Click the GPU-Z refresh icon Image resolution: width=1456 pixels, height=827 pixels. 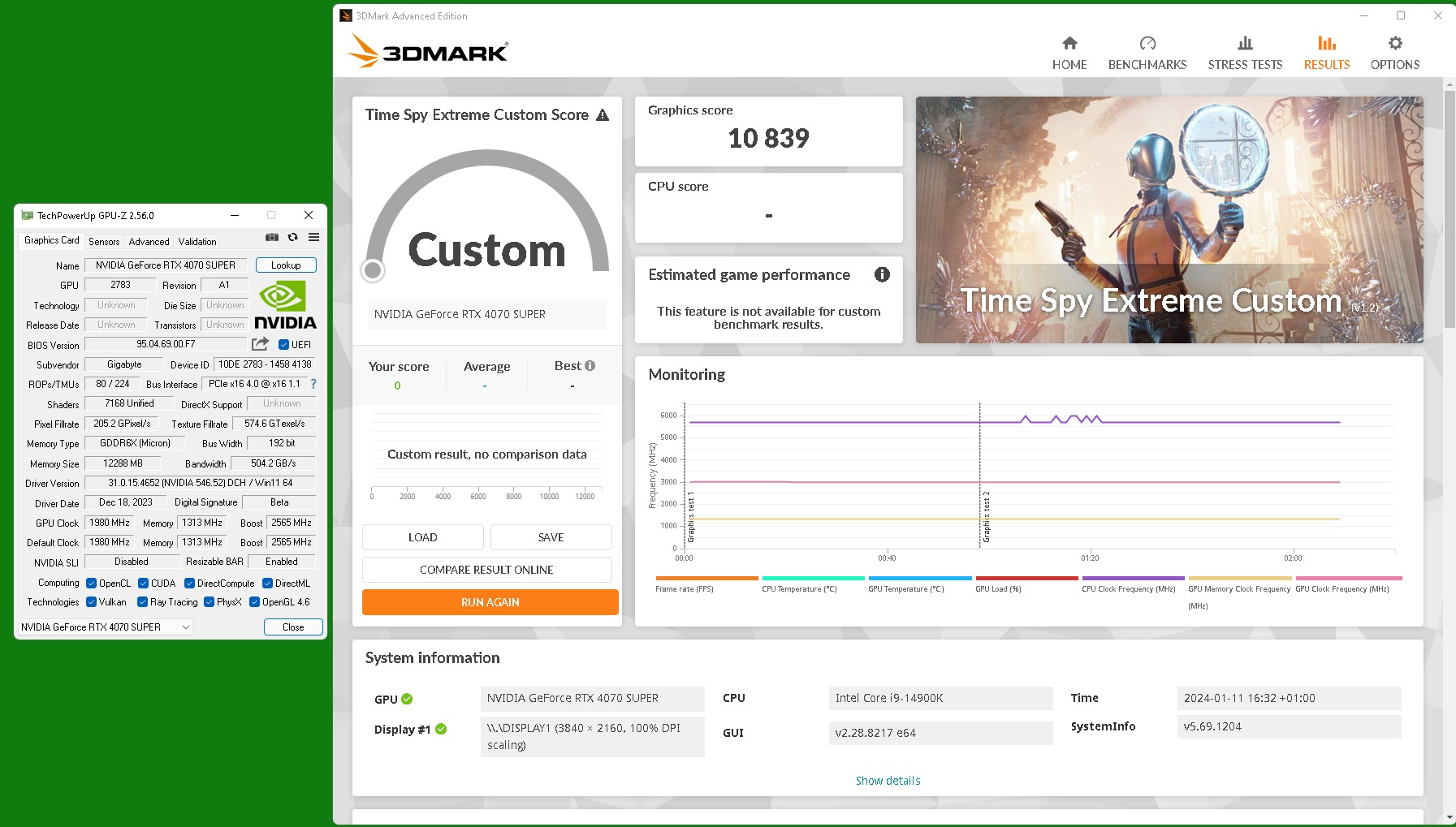click(293, 237)
